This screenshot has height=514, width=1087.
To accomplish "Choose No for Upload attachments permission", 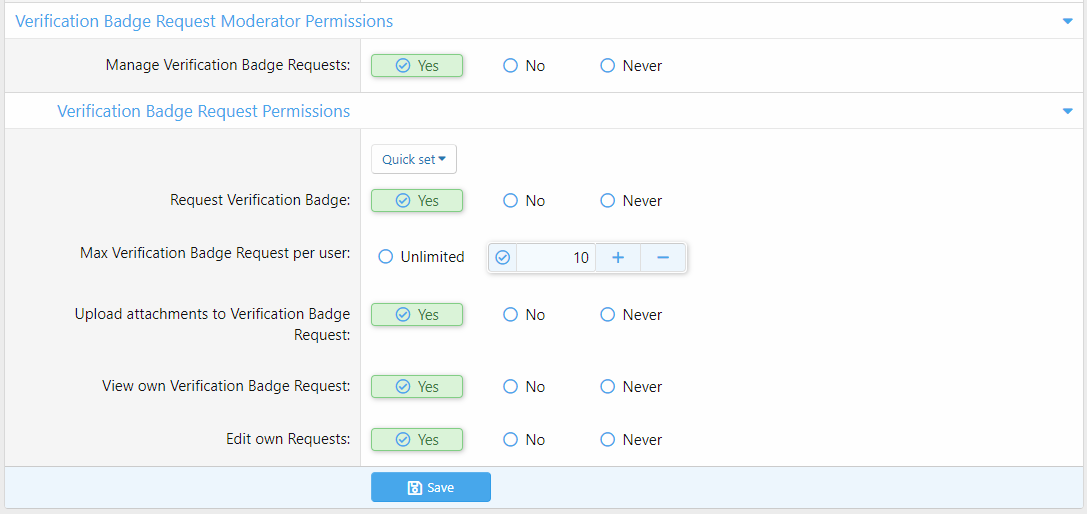I will [511, 315].
